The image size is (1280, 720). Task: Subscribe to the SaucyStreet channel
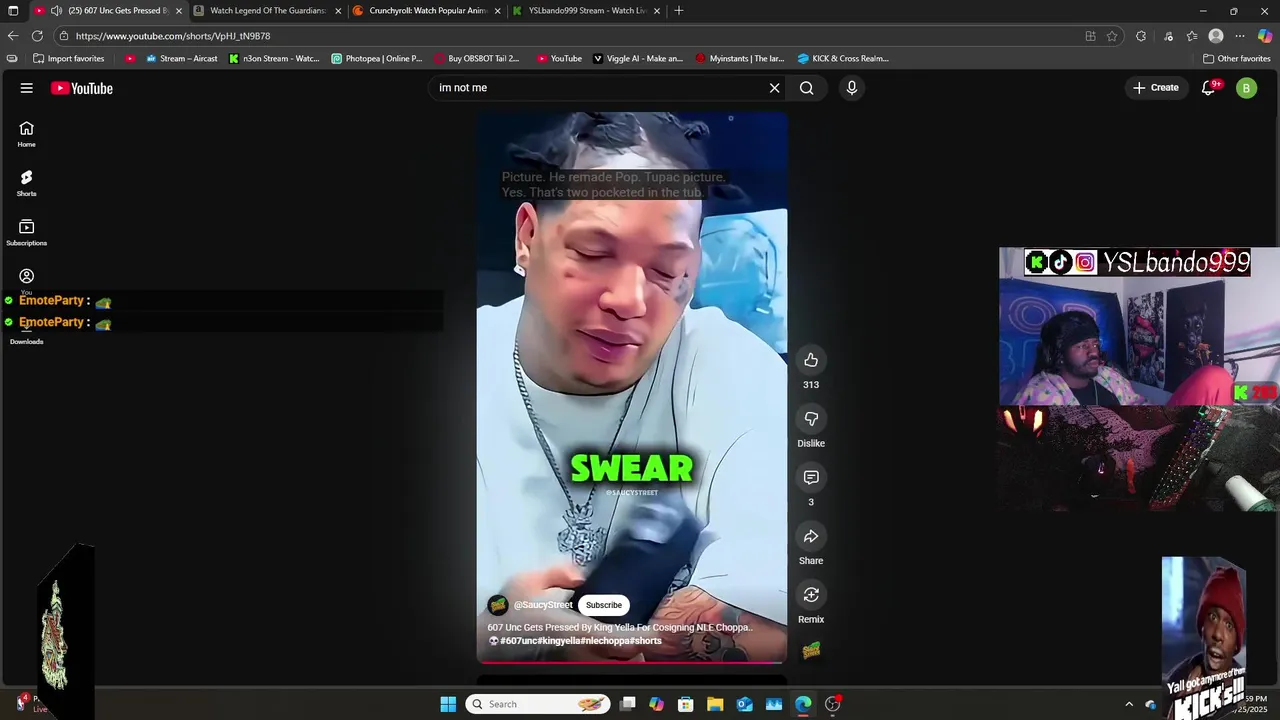(x=603, y=605)
